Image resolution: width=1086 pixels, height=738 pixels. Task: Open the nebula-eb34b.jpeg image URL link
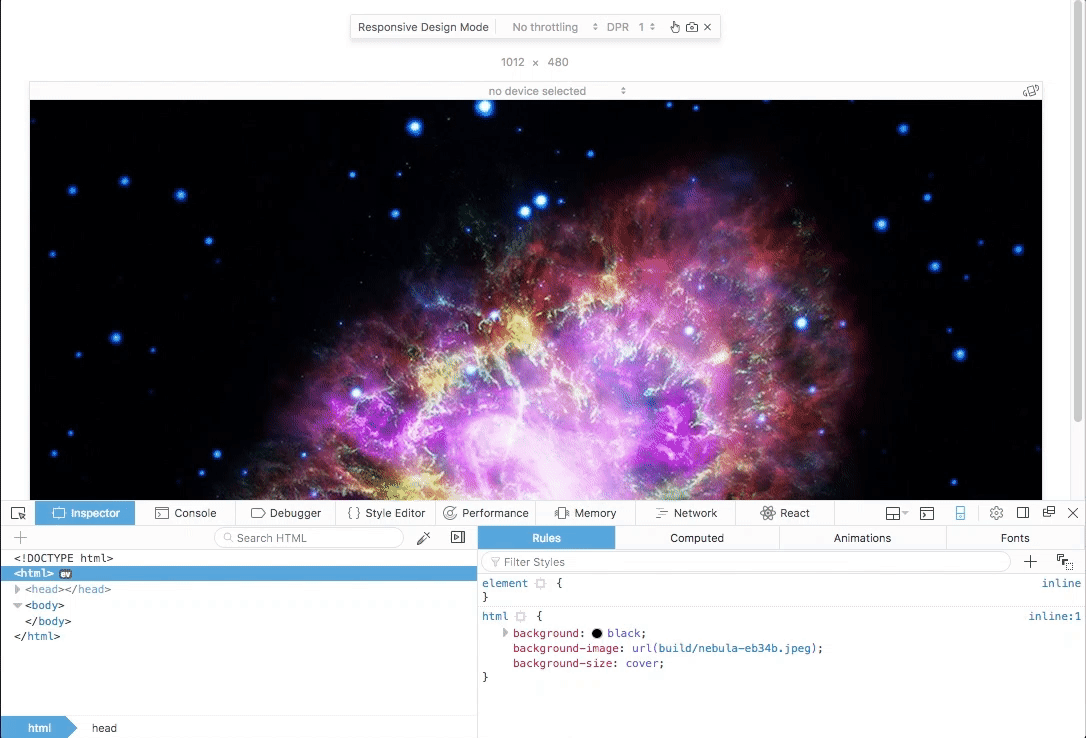[734, 649]
